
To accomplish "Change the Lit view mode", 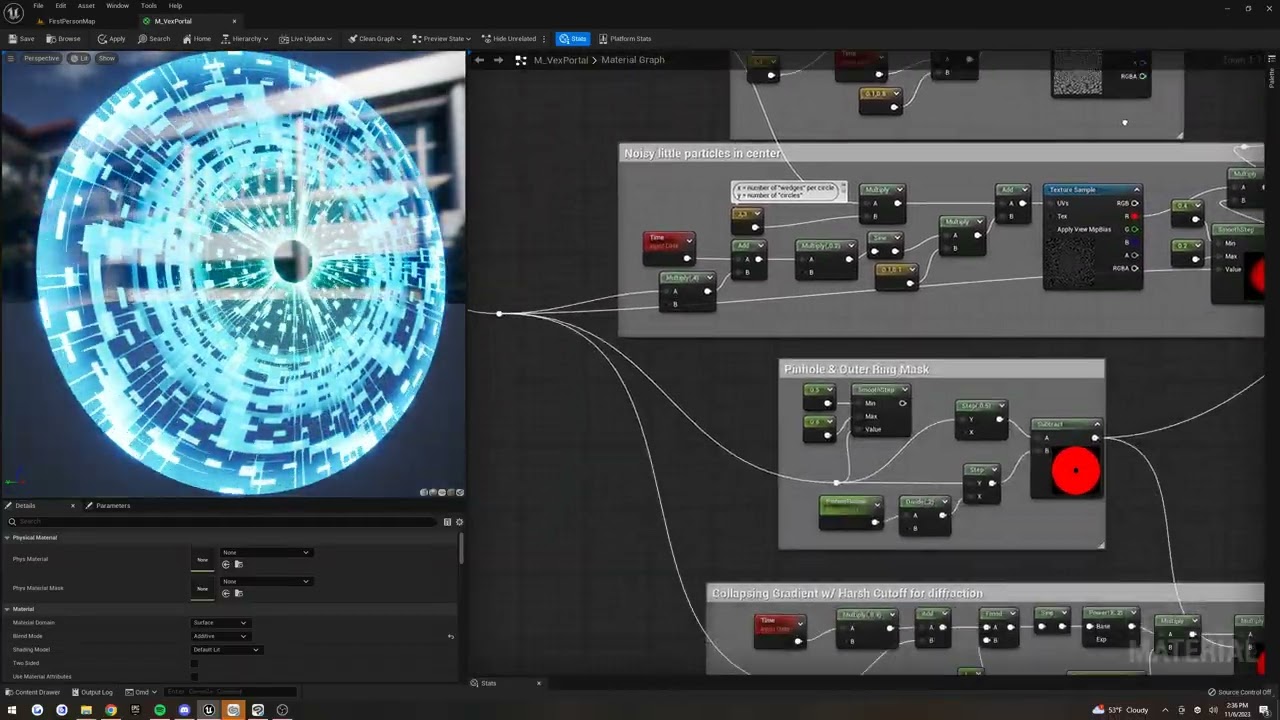I will pyautogui.click(x=80, y=58).
